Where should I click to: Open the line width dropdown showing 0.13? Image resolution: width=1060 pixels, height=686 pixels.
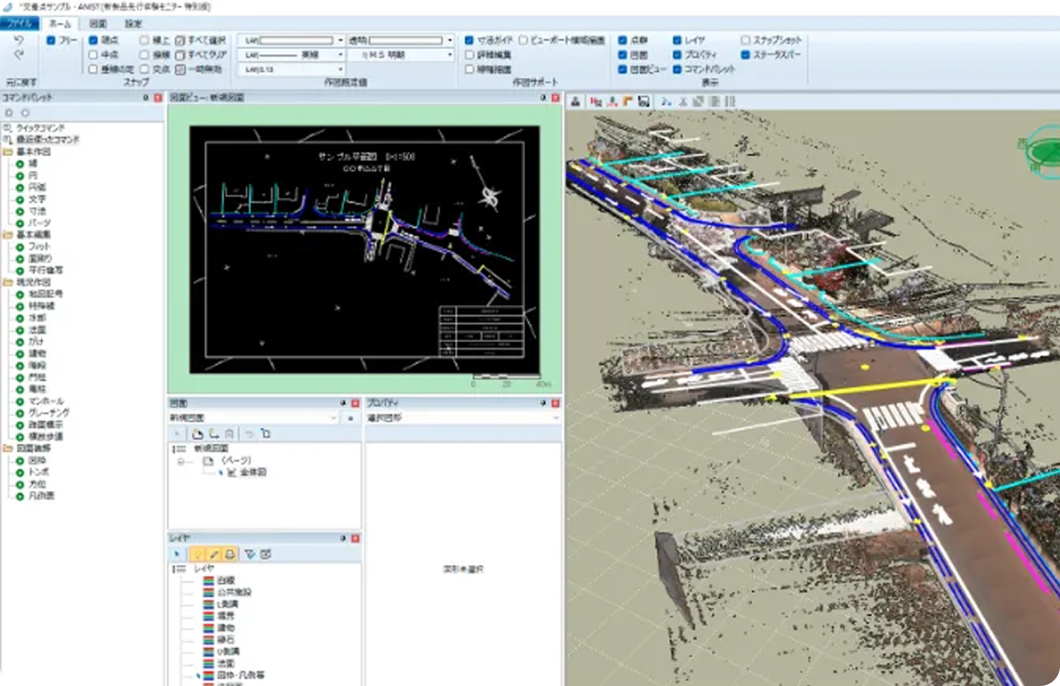[x=292, y=70]
